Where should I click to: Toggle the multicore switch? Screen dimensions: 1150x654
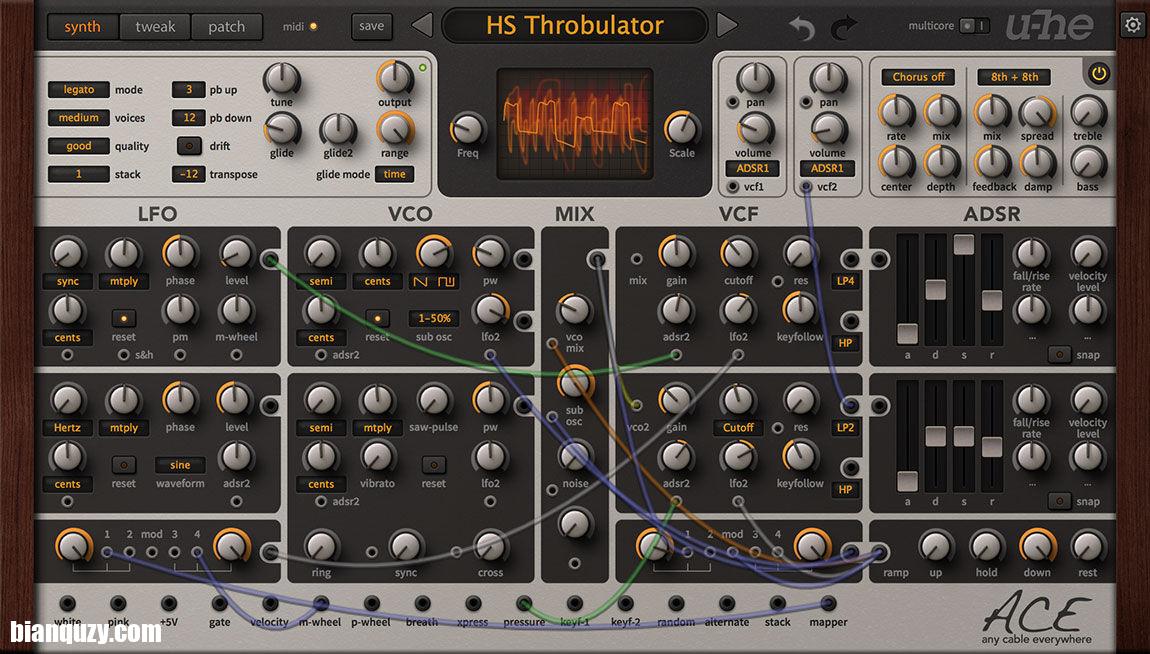[975, 26]
